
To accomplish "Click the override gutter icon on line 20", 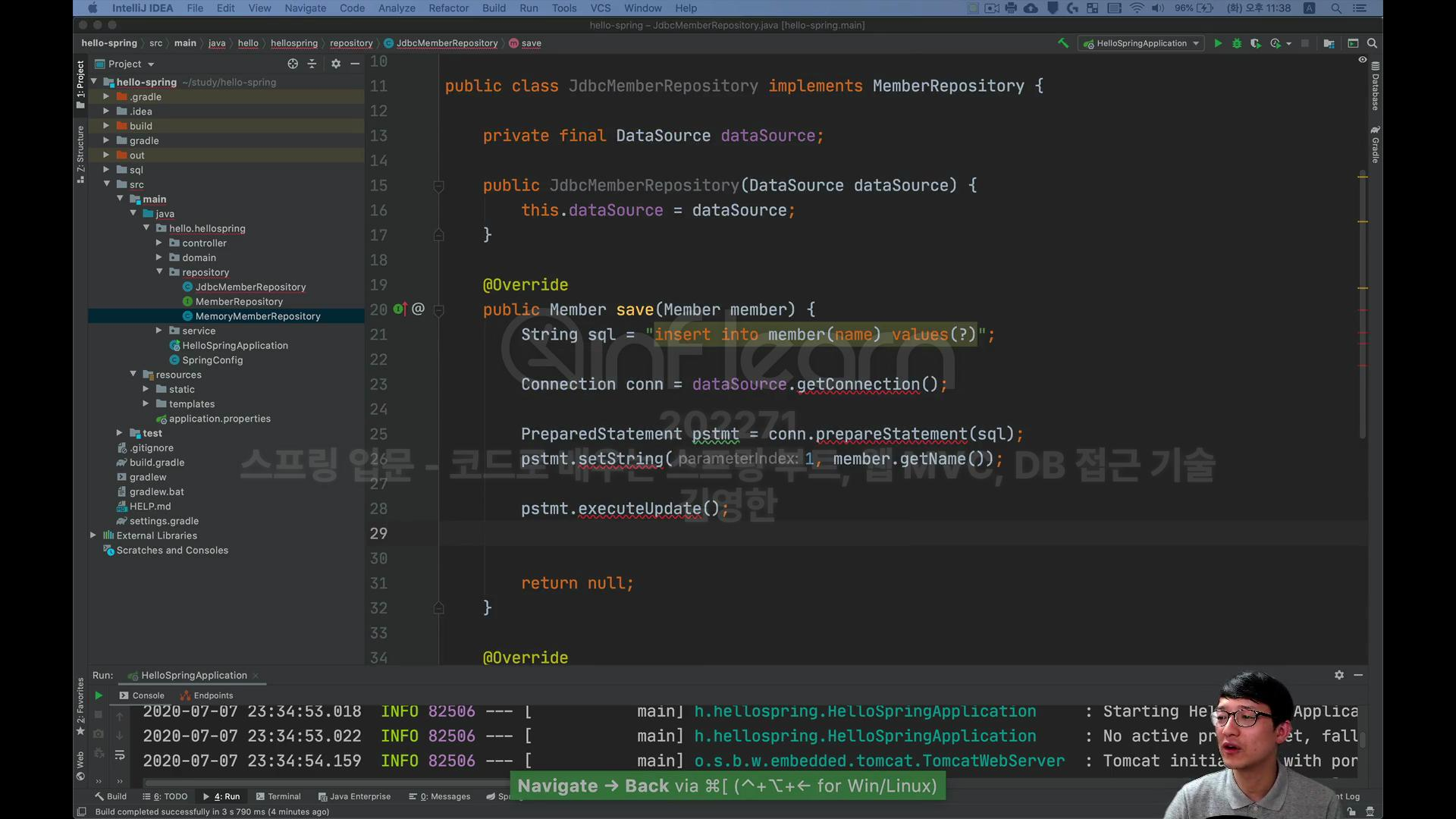I will point(400,309).
